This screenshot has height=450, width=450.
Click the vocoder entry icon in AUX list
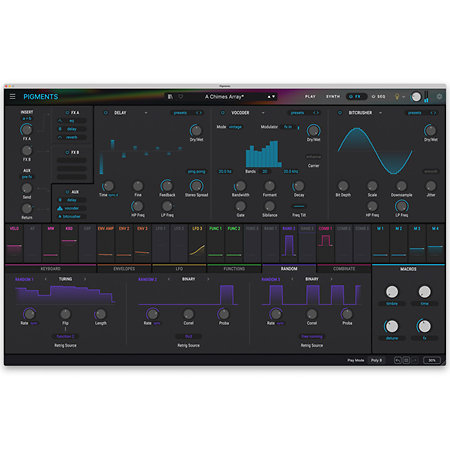tap(60, 208)
